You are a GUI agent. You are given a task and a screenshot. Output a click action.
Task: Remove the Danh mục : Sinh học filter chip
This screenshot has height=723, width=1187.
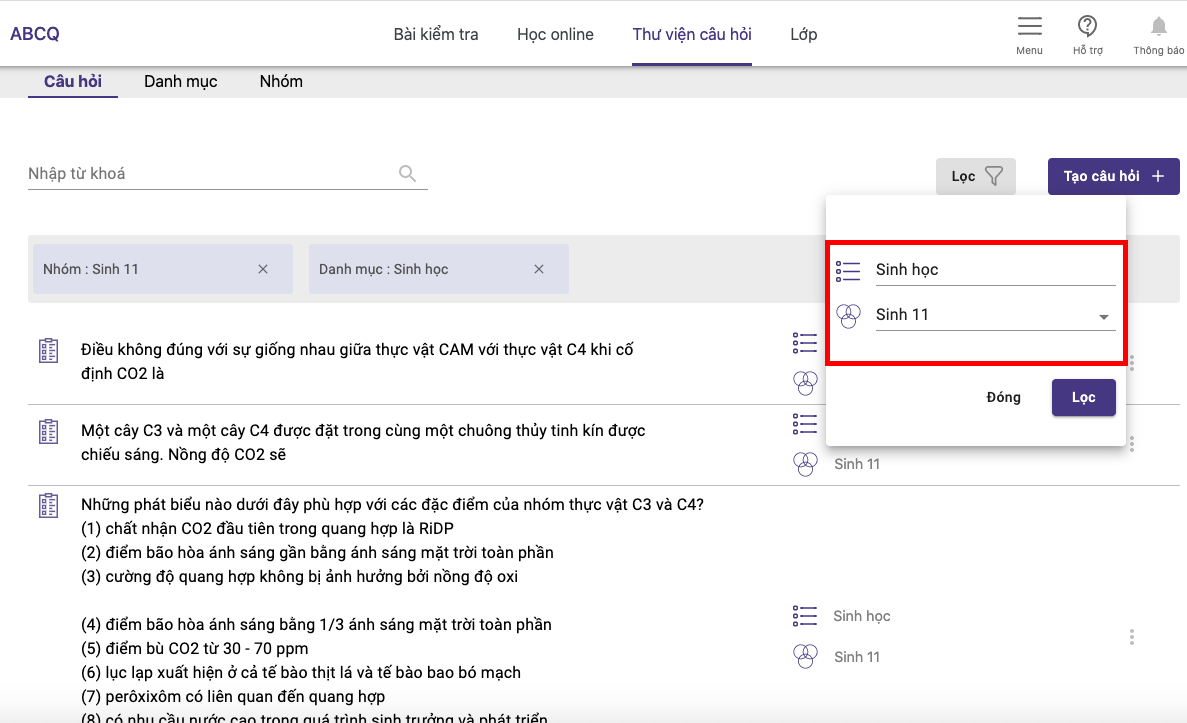(539, 269)
